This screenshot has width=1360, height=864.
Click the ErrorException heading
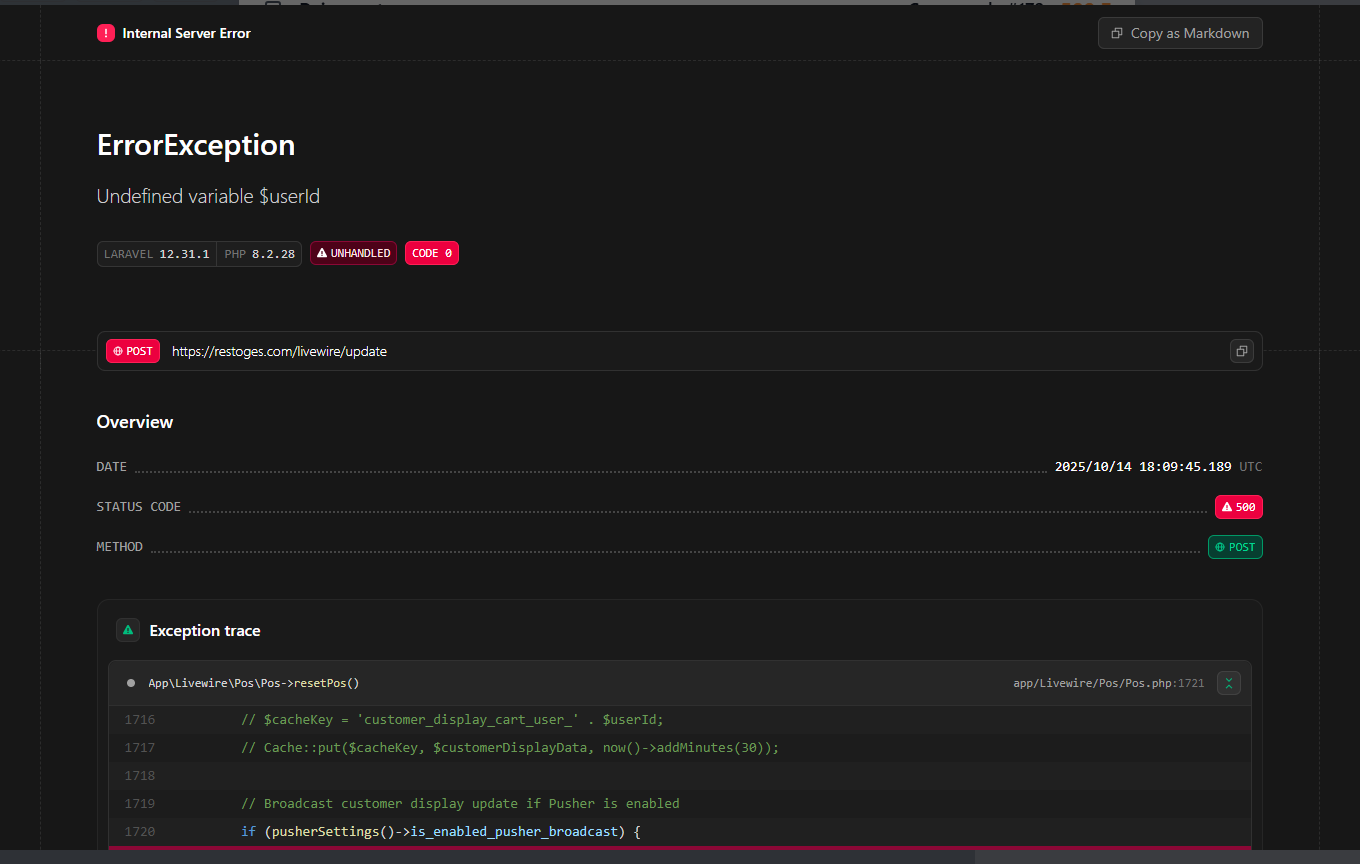point(196,145)
